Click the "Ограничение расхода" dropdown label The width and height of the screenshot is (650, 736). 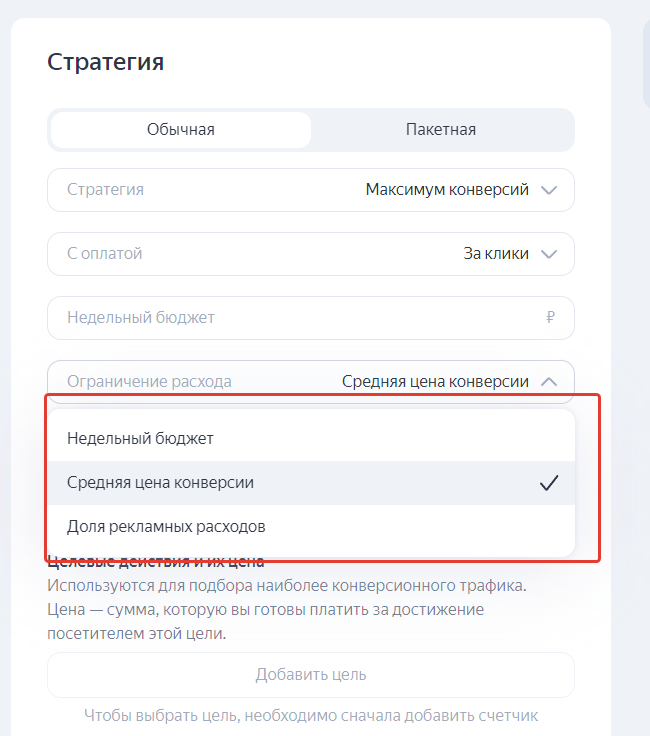pos(149,381)
